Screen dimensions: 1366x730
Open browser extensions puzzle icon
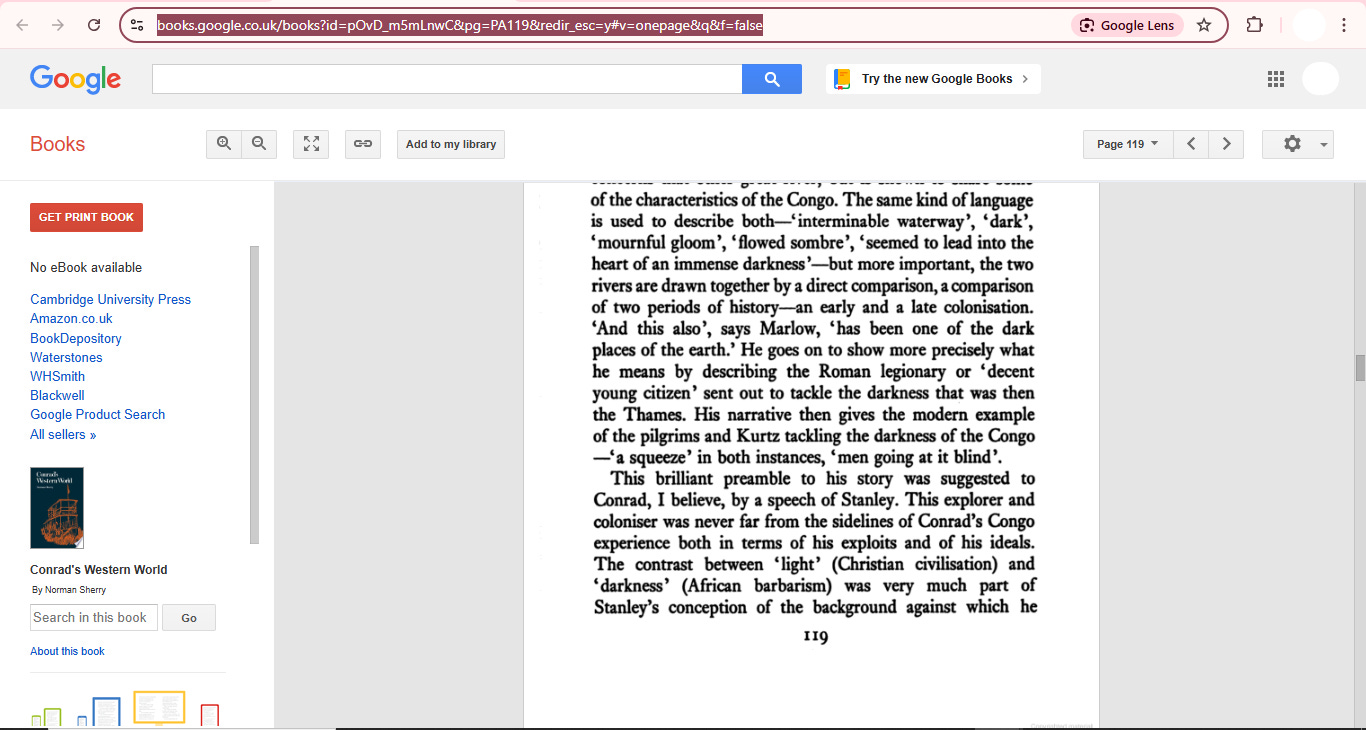point(1254,25)
